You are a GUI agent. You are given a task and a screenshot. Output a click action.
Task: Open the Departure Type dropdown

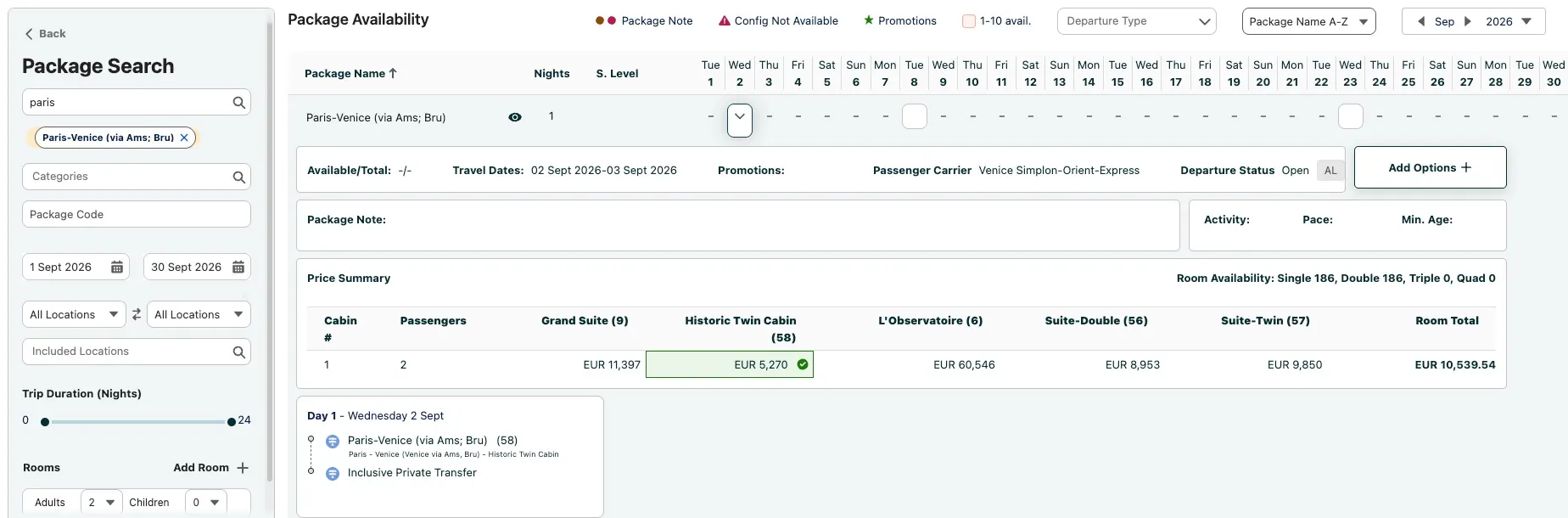click(1136, 21)
